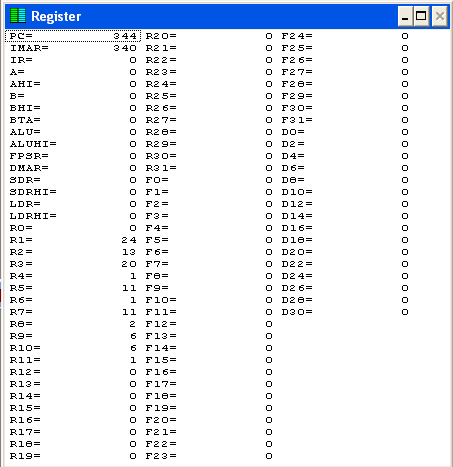Screen dimensions: 453x467
Task: Select the R2= register showing 13
Action: [x=73, y=252]
